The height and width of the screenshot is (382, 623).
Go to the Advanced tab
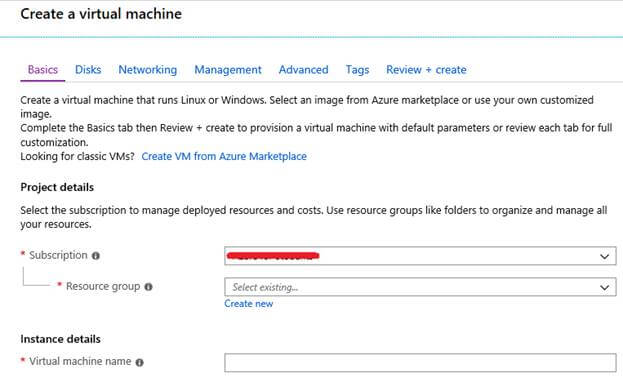303,70
